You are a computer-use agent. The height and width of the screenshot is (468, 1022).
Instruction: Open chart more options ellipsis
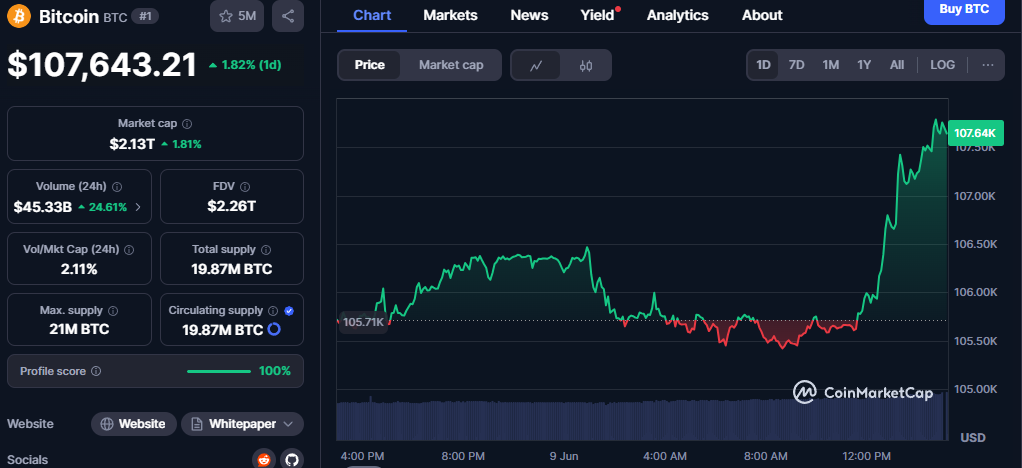pos(987,65)
